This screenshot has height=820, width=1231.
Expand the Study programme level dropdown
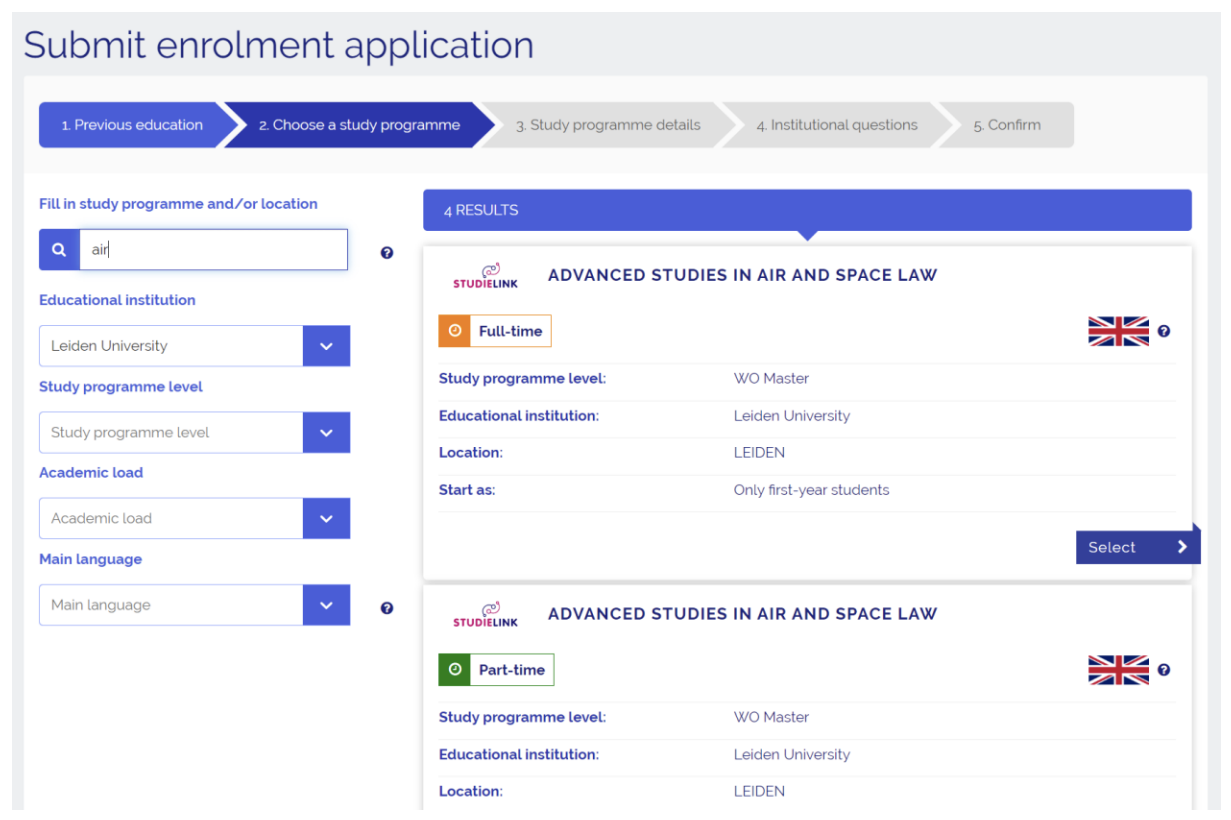pos(326,433)
